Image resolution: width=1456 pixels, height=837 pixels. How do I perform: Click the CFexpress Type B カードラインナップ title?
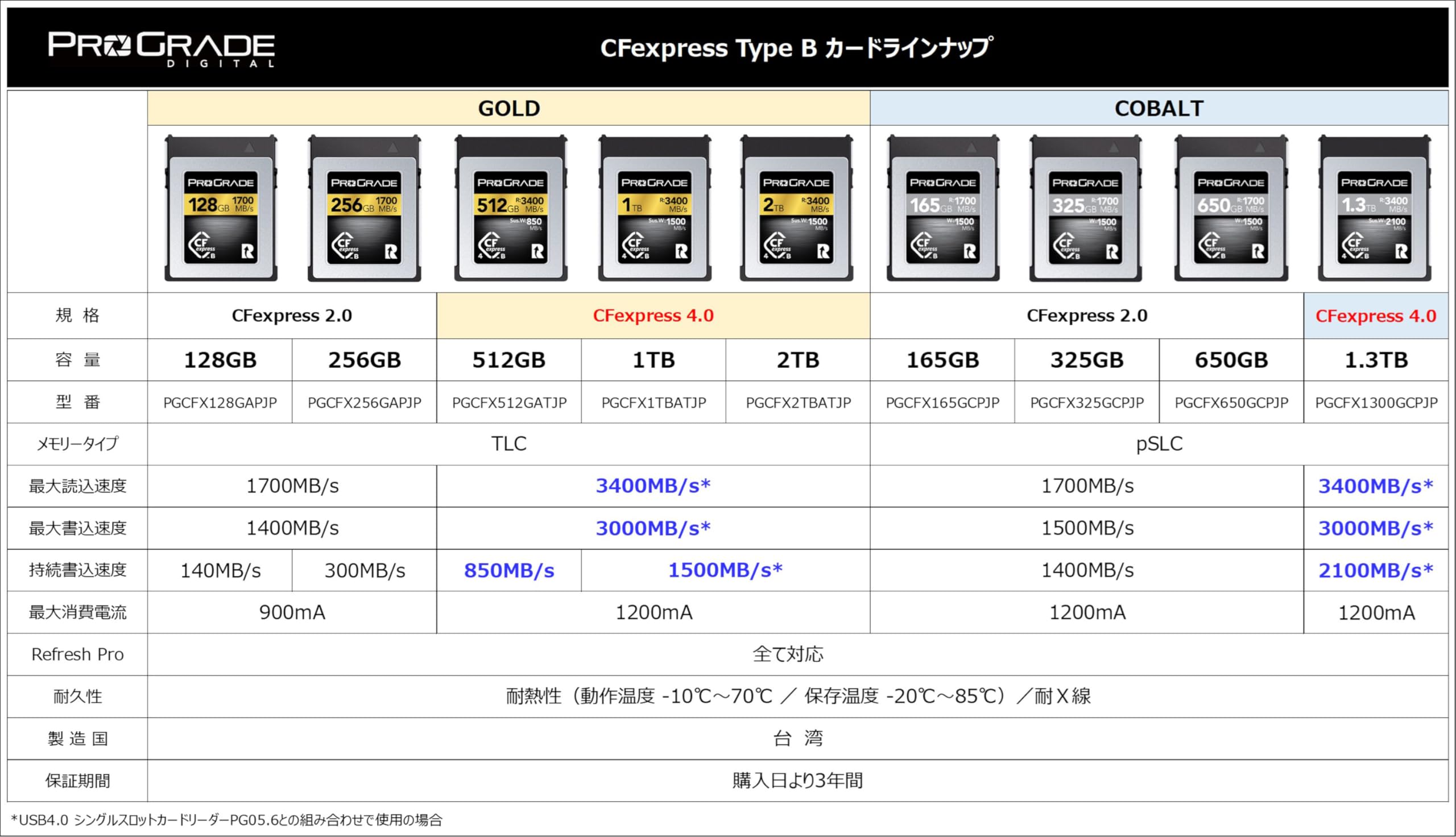pos(796,48)
